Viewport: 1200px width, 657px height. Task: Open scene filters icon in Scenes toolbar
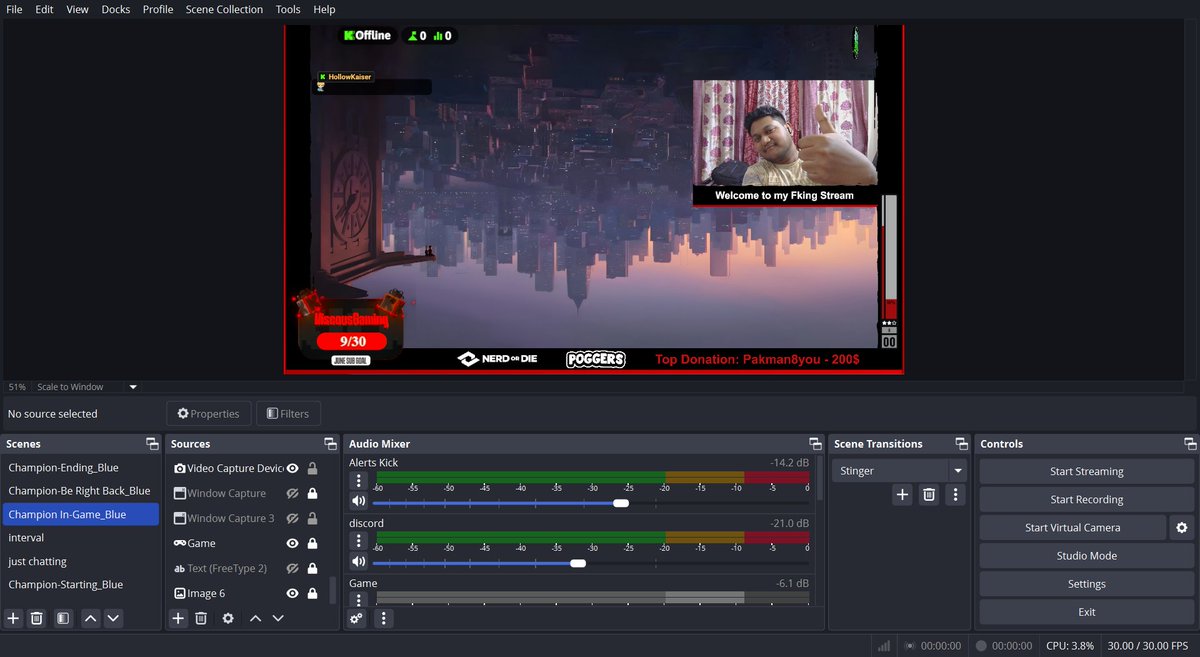pyautogui.click(x=63, y=619)
